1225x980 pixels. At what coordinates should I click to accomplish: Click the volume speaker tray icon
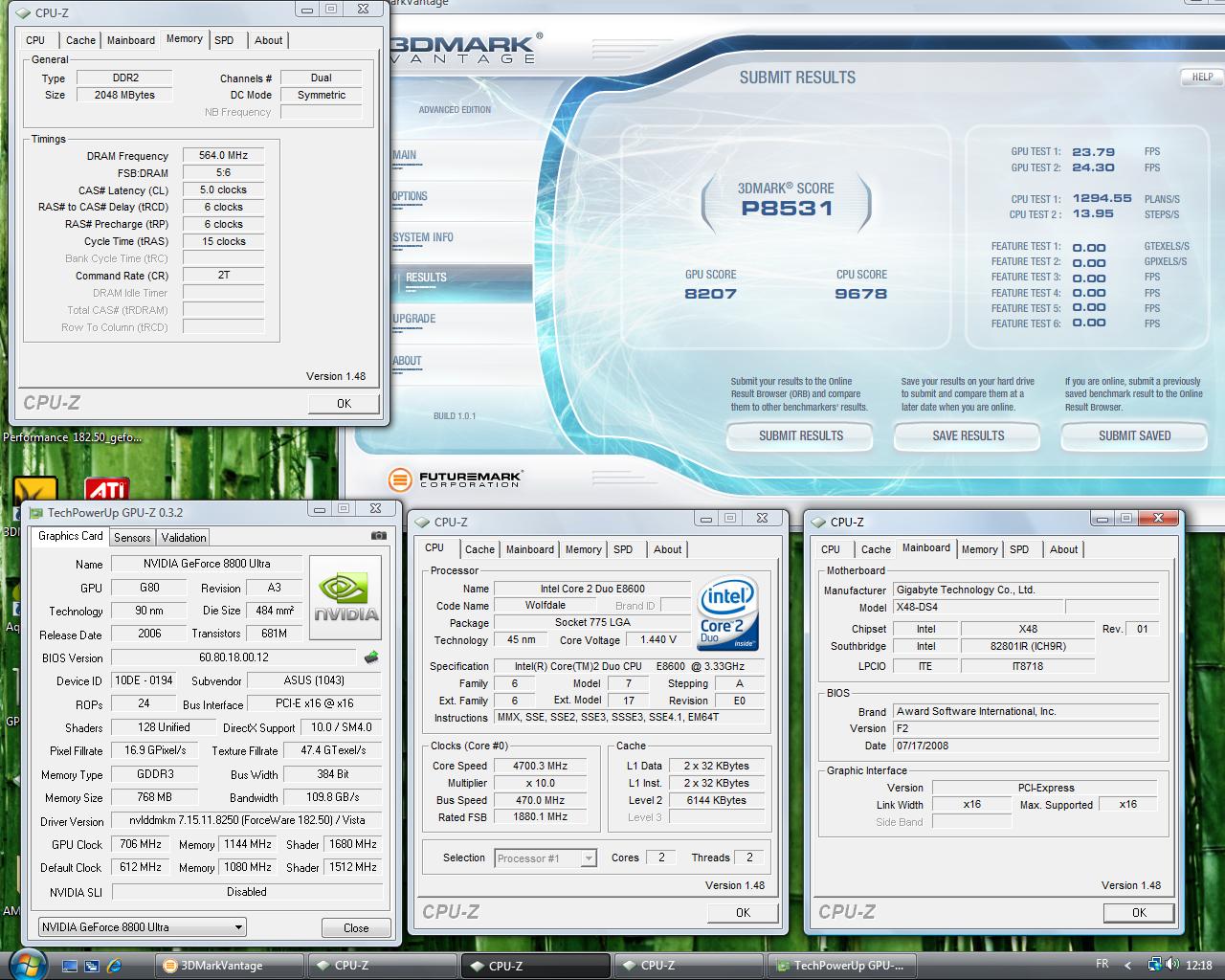1172,965
